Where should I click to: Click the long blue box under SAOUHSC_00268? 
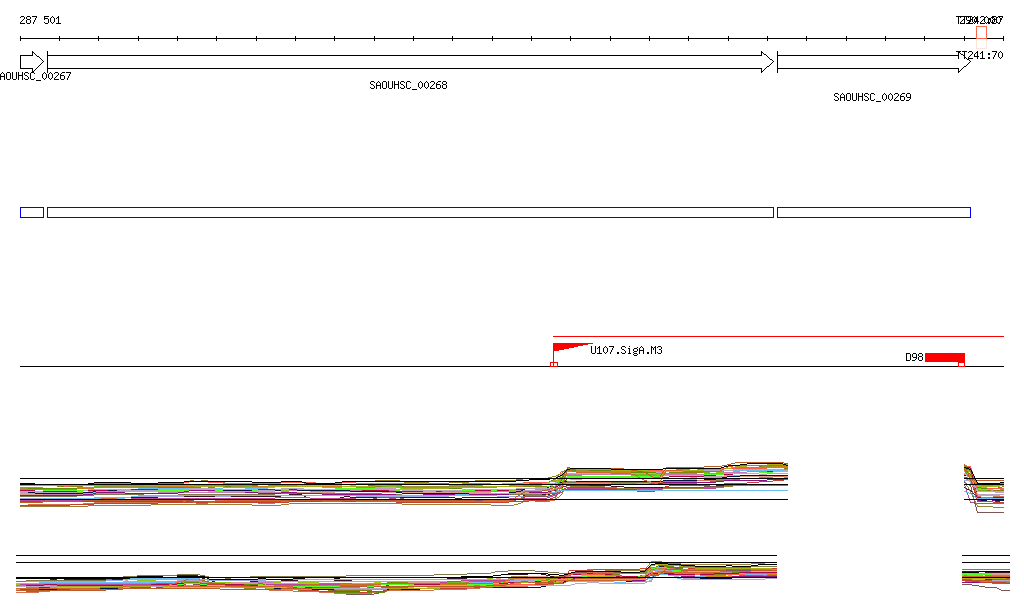[x=411, y=212]
